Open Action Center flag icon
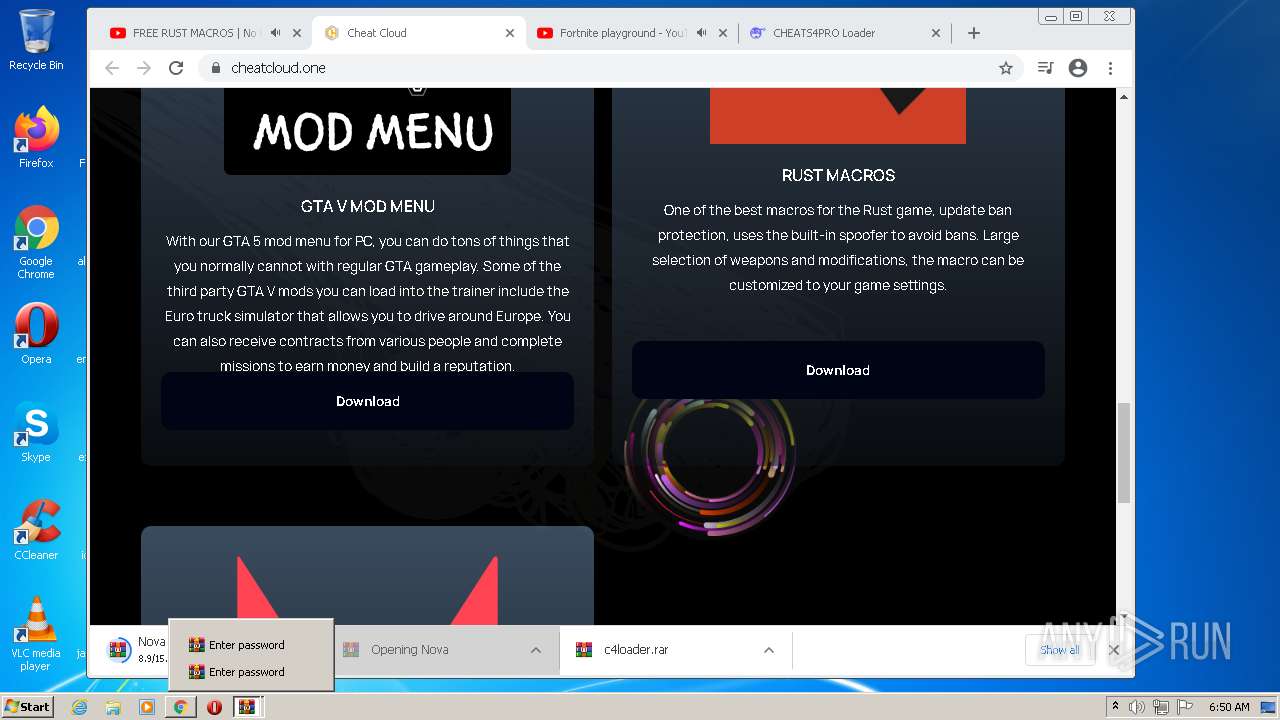This screenshot has height=720, width=1280. (1184, 707)
